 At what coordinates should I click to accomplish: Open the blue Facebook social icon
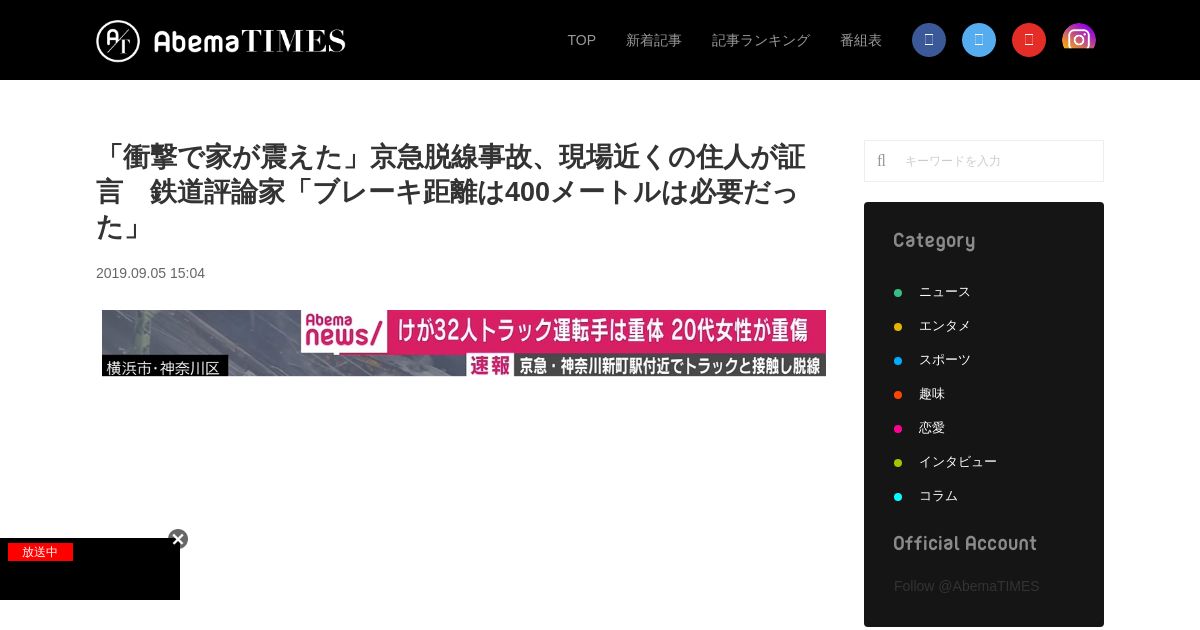point(929,40)
